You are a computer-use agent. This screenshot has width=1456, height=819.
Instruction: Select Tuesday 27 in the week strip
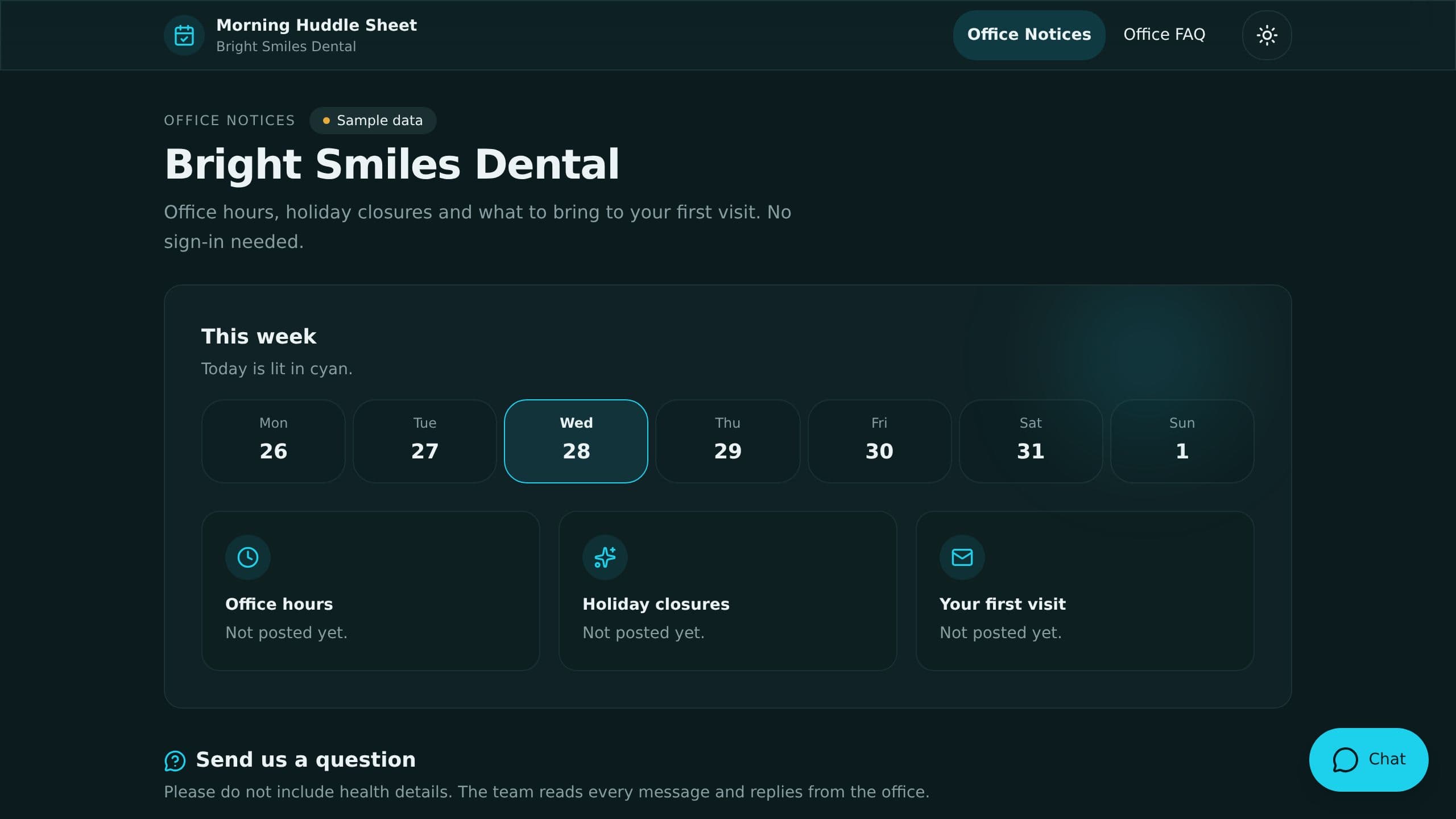pos(424,441)
